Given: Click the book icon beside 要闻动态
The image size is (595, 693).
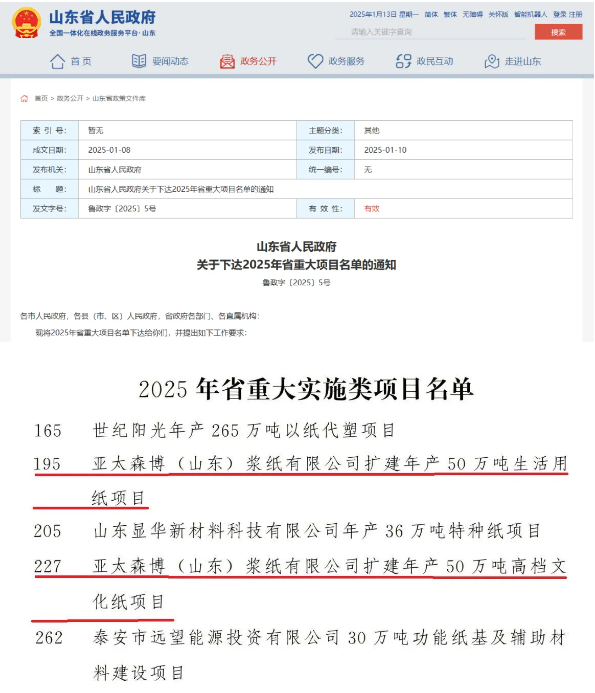Looking at the screenshot, I should [x=139, y=61].
